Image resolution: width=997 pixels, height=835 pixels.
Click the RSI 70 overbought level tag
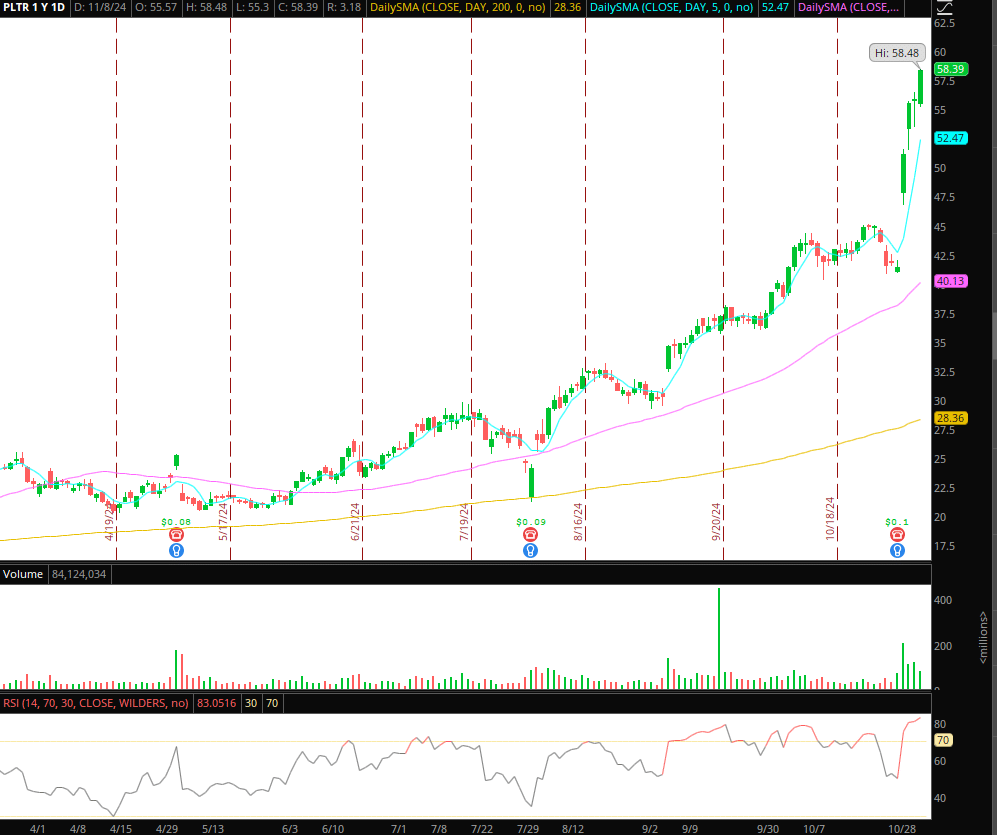click(x=942, y=740)
